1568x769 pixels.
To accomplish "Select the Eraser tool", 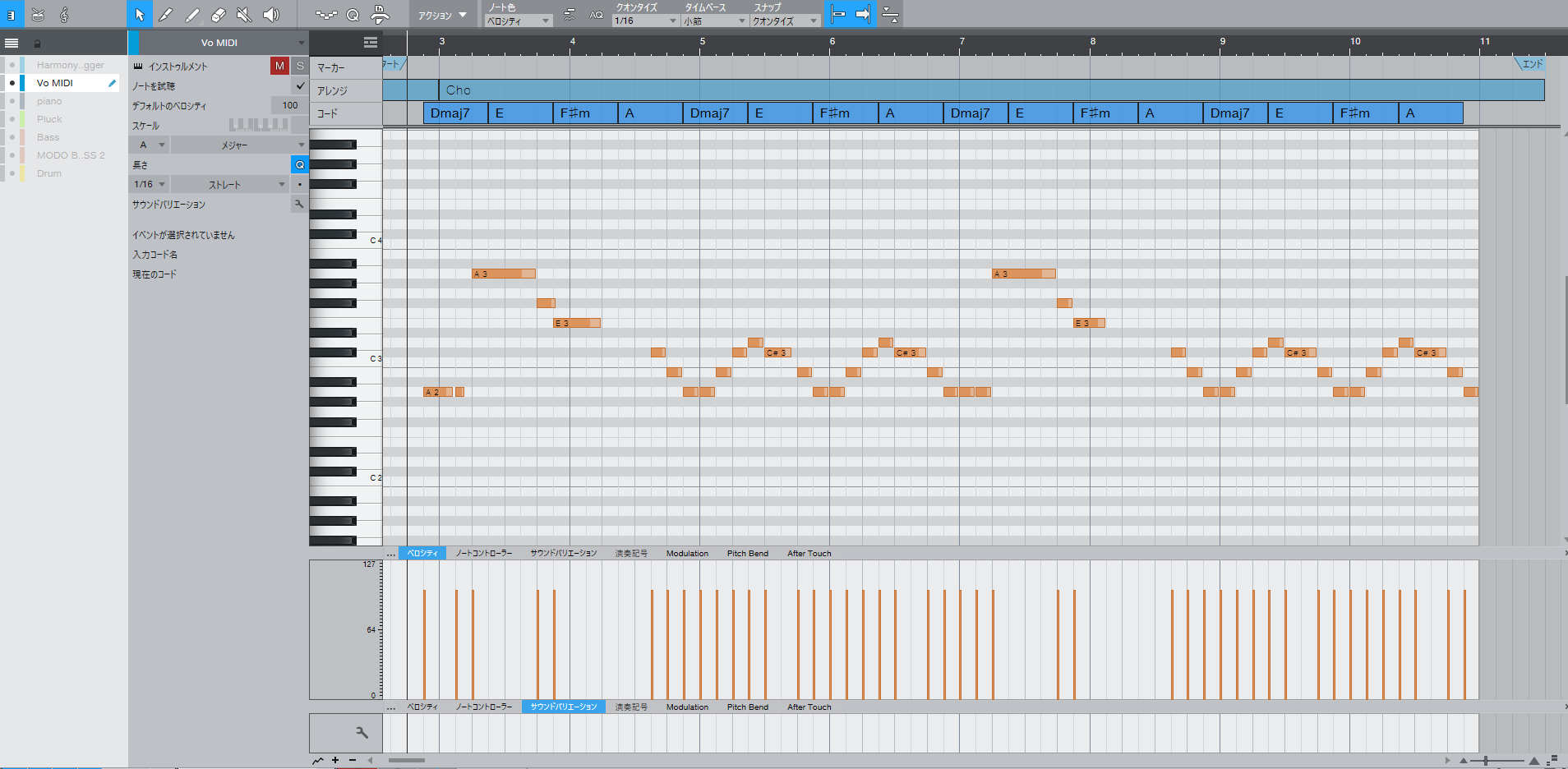I will tap(218, 14).
